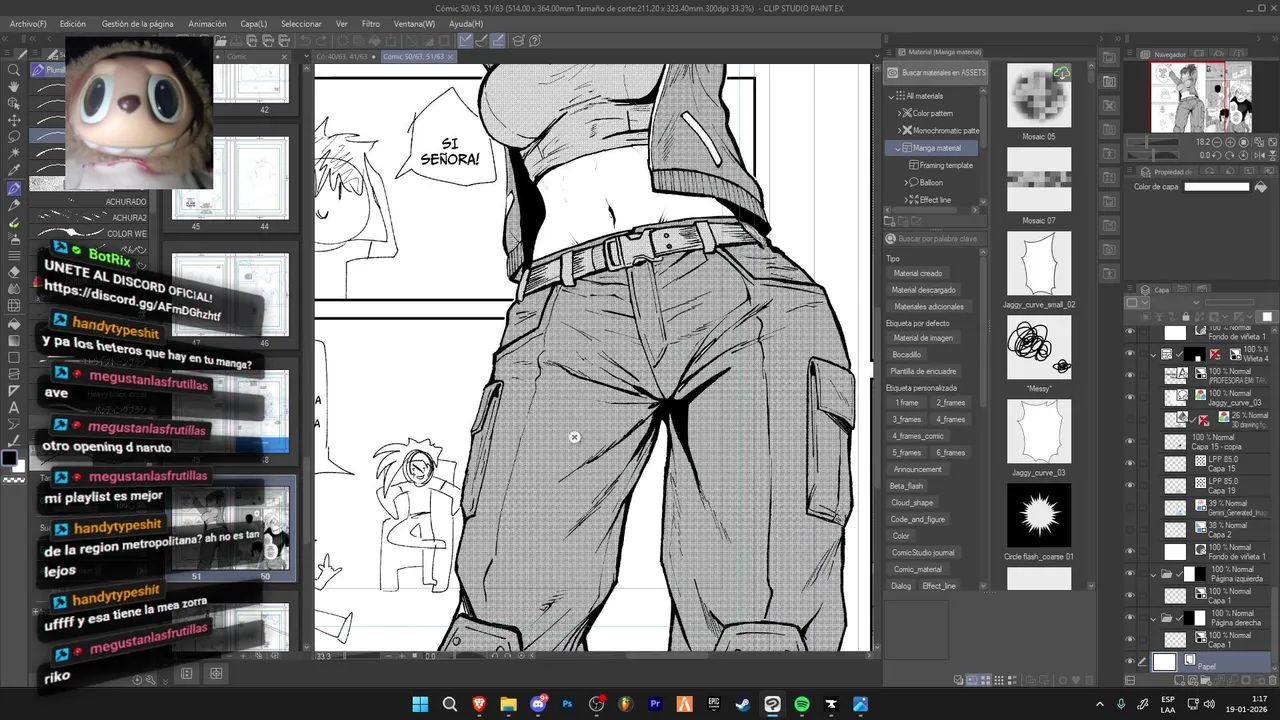Open Spotify from the taskbar

coord(802,704)
